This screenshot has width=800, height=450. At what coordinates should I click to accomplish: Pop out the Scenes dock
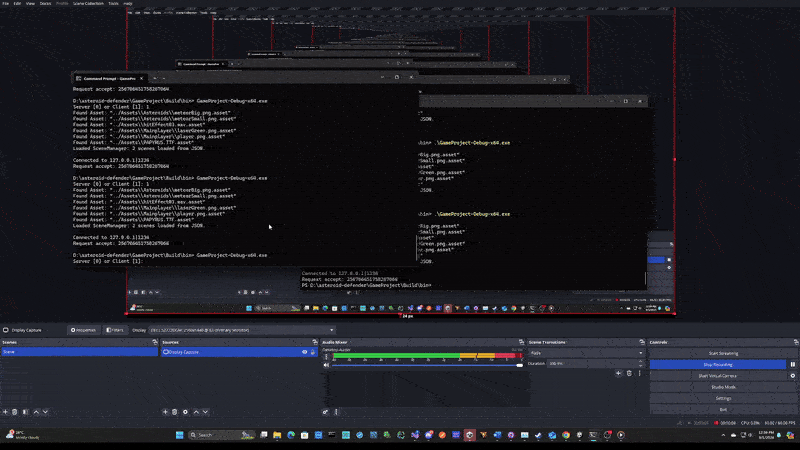(x=155, y=342)
